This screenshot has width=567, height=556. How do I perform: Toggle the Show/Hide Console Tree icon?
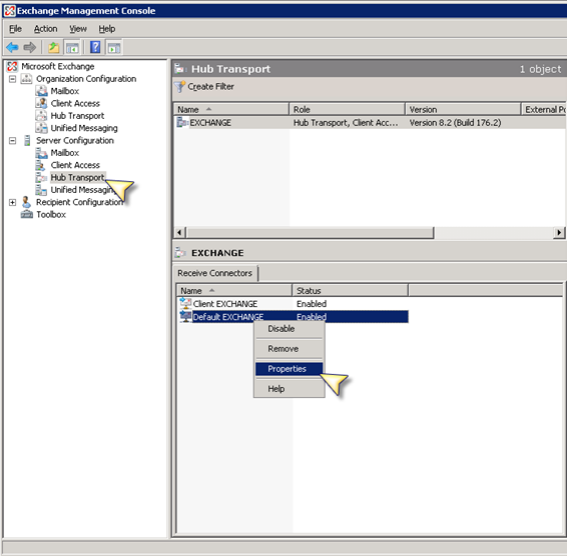[x=72, y=47]
